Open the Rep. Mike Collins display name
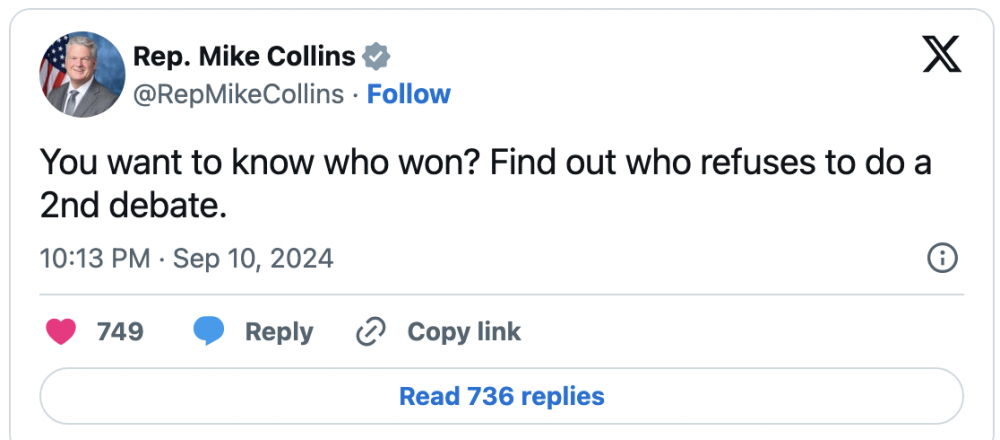This screenshot has width=1000, height=440. point(244,57)
